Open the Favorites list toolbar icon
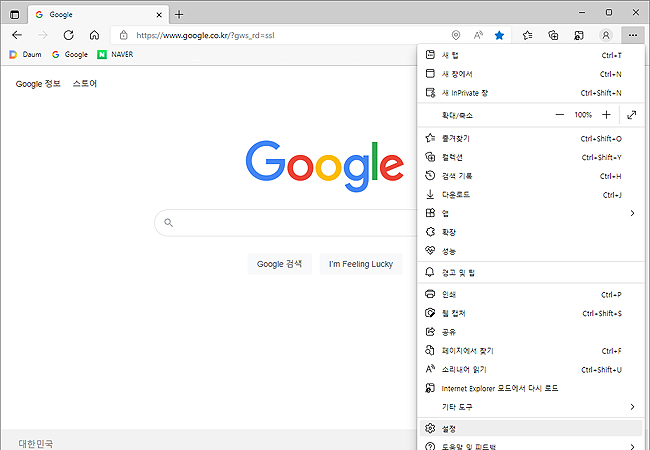The width and height of the screenshot is (650, 450). click(527, 35)
